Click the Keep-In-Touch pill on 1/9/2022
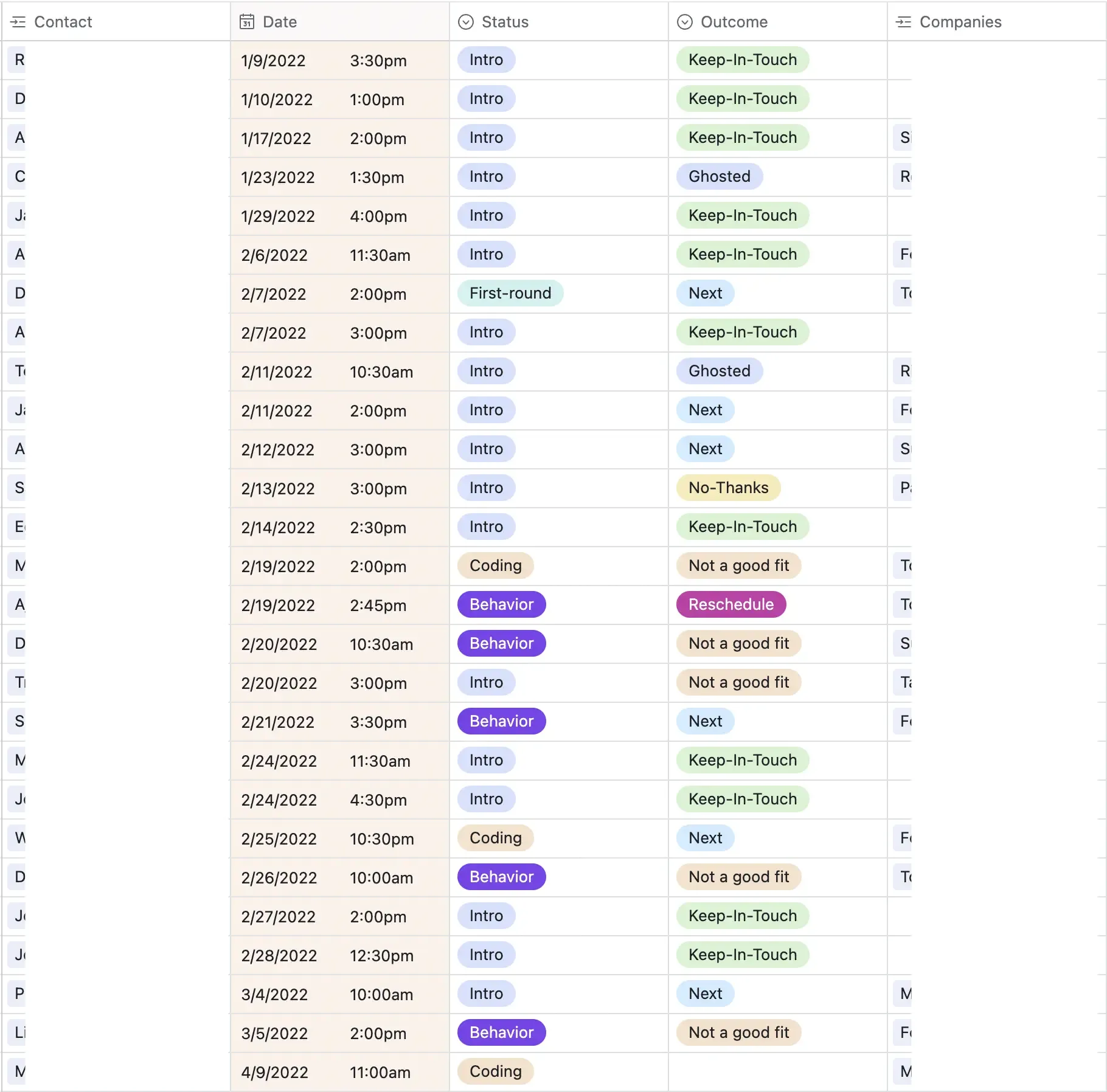1107x1092 pixels. 742,60
